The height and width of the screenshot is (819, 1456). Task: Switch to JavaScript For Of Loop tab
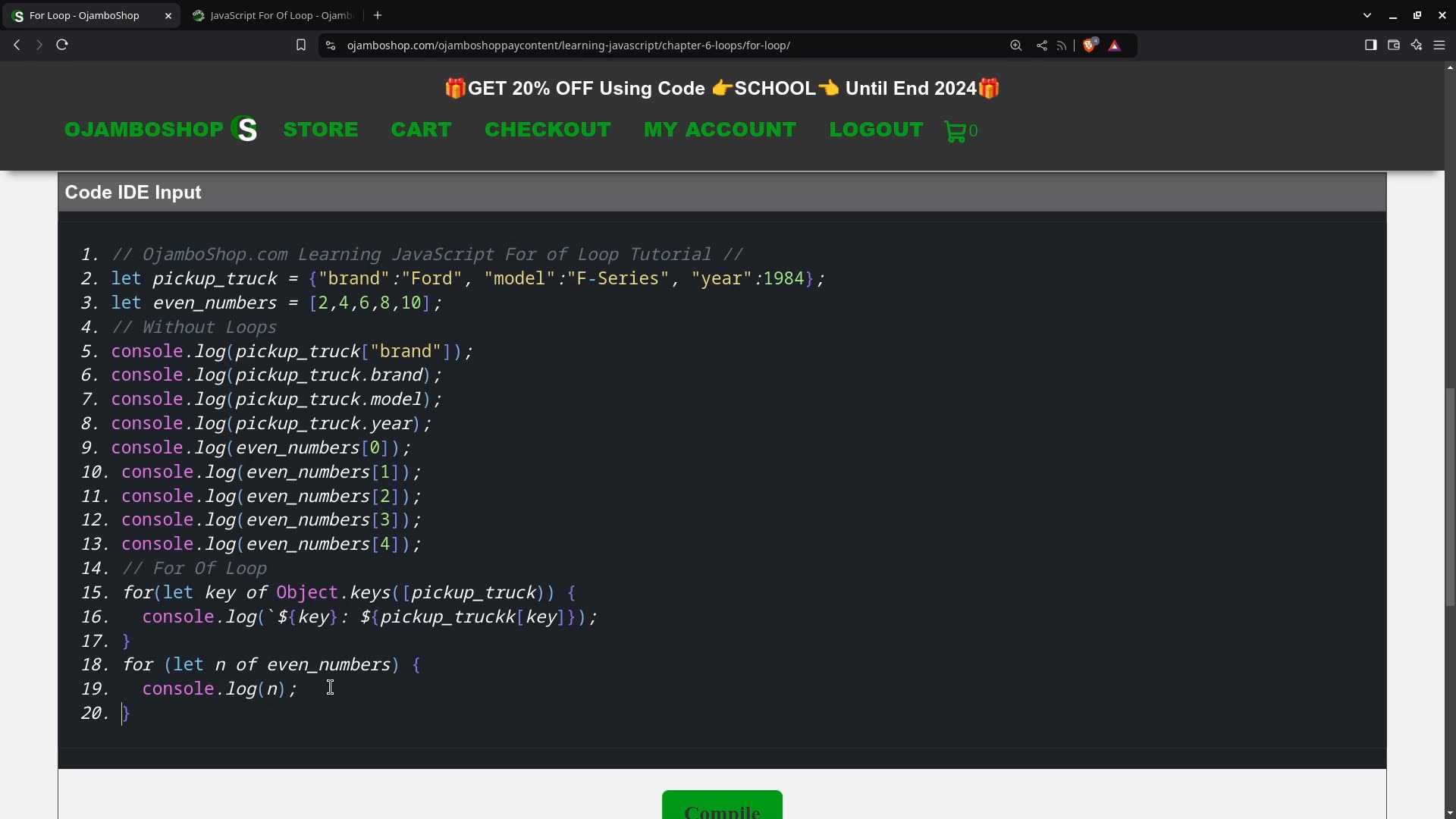(273, 15)
